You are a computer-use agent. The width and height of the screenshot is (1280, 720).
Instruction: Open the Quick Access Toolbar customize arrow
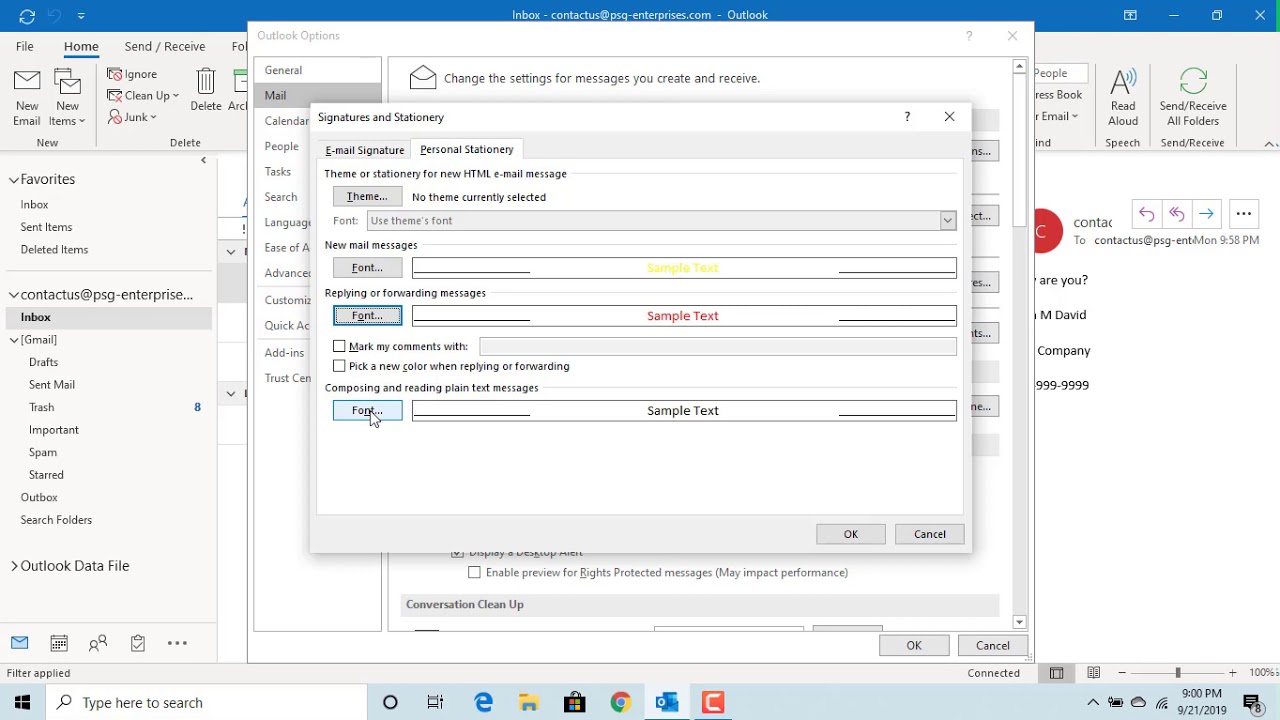click(81, 15)
